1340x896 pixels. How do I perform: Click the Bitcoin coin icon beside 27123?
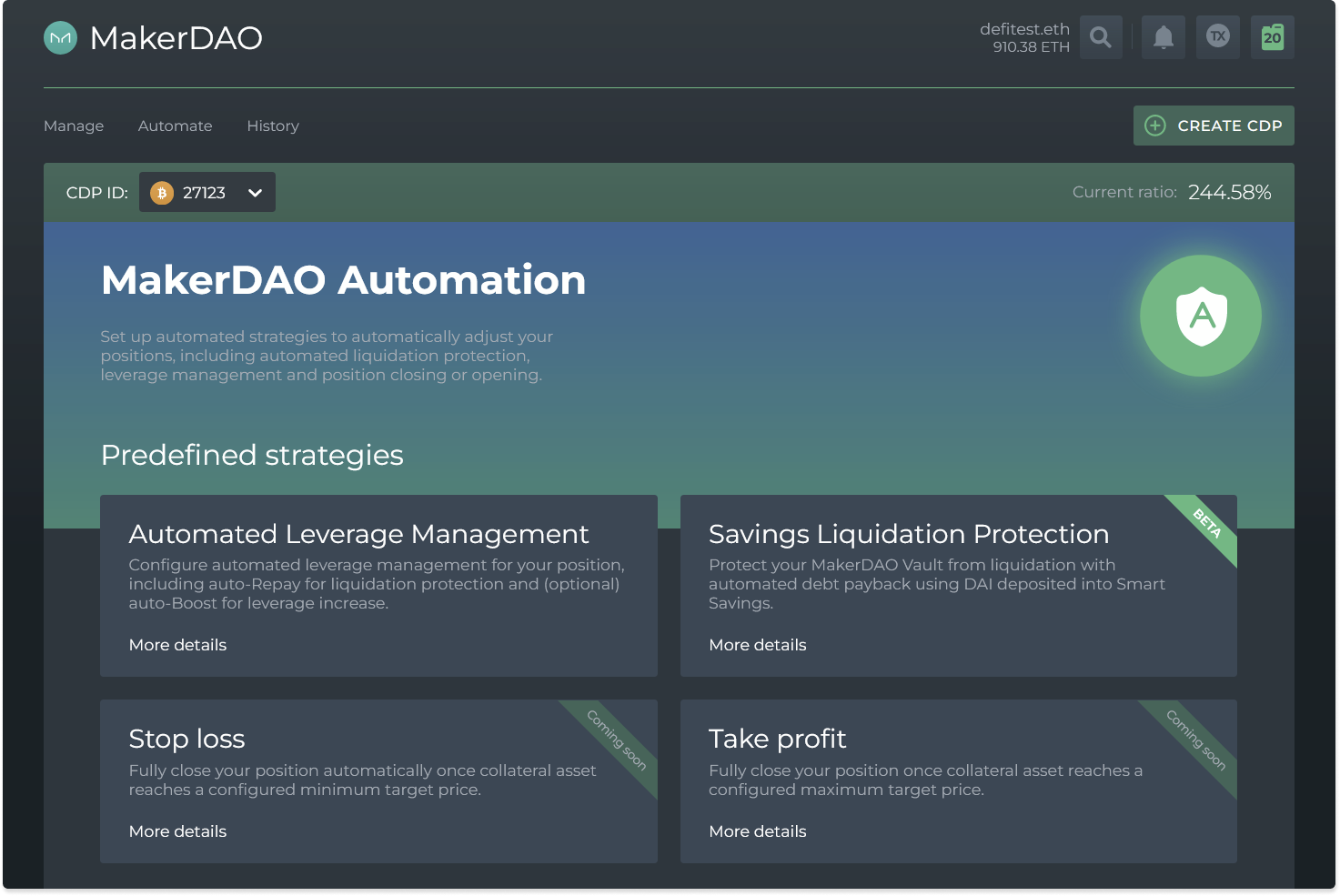tap(162, 193)
